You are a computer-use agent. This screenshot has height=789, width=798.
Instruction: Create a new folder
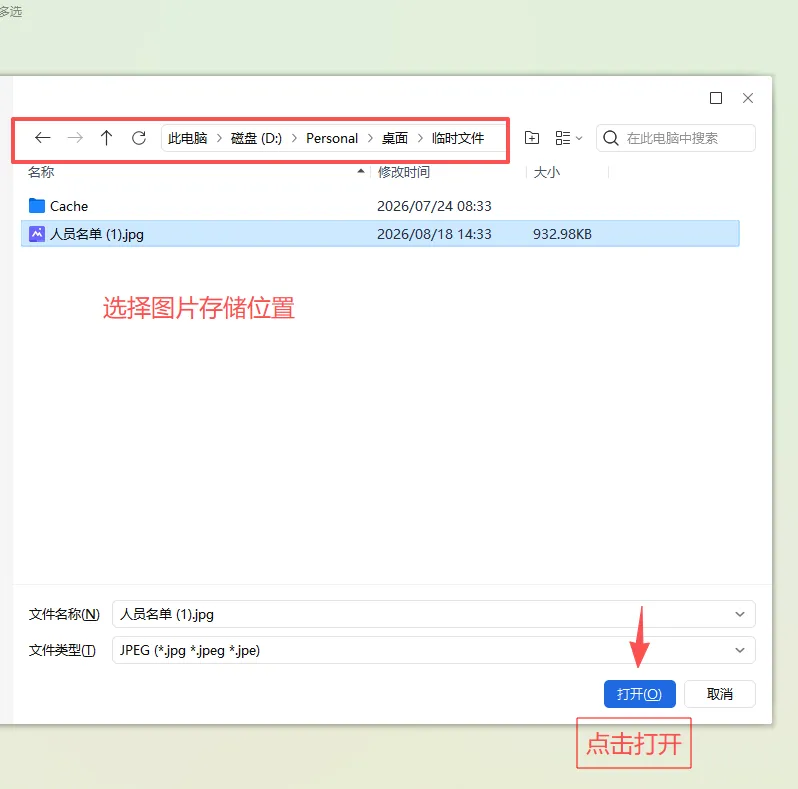[532, 138]
